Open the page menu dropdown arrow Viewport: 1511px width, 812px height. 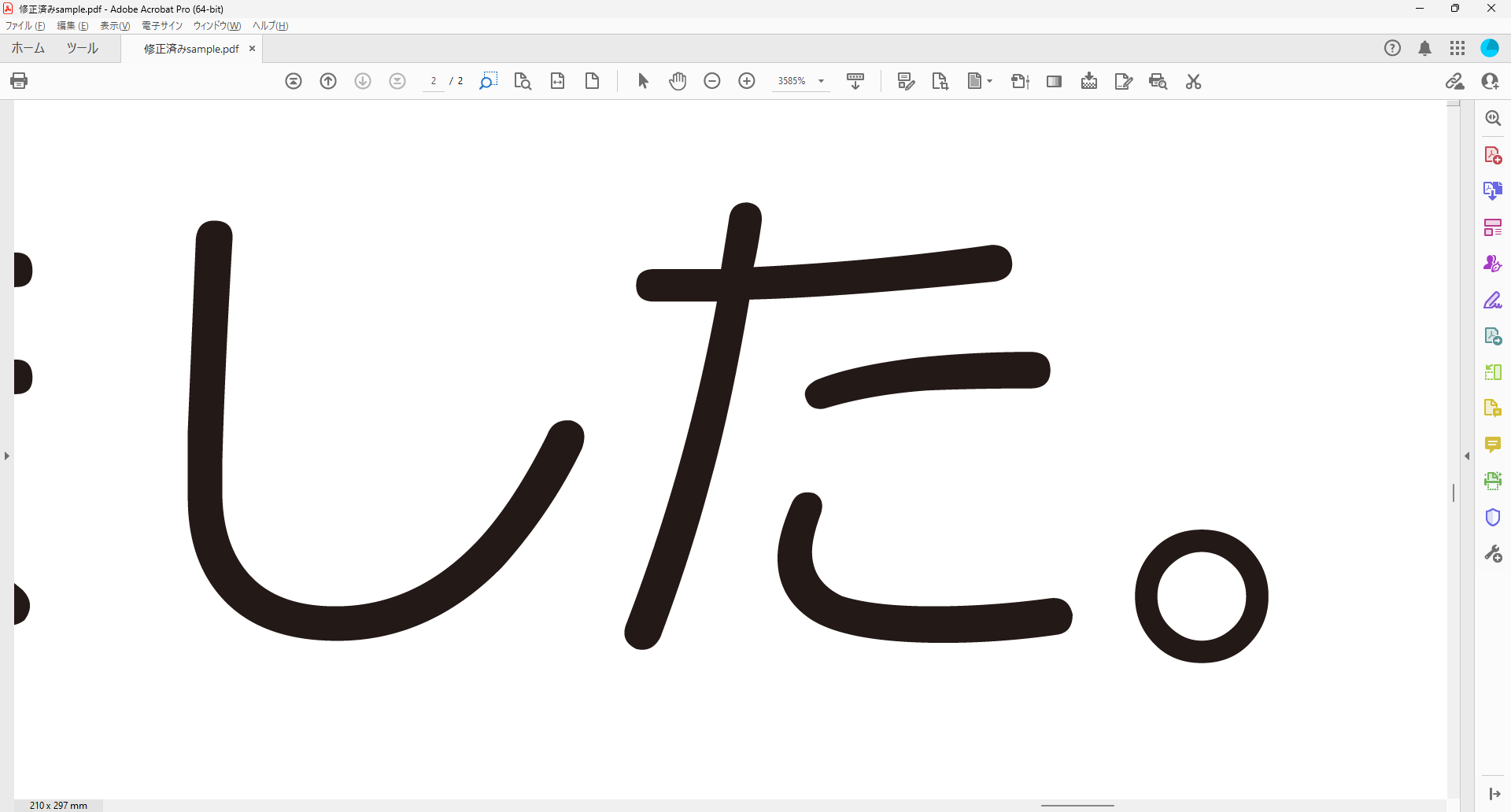[x=990, y=81]
